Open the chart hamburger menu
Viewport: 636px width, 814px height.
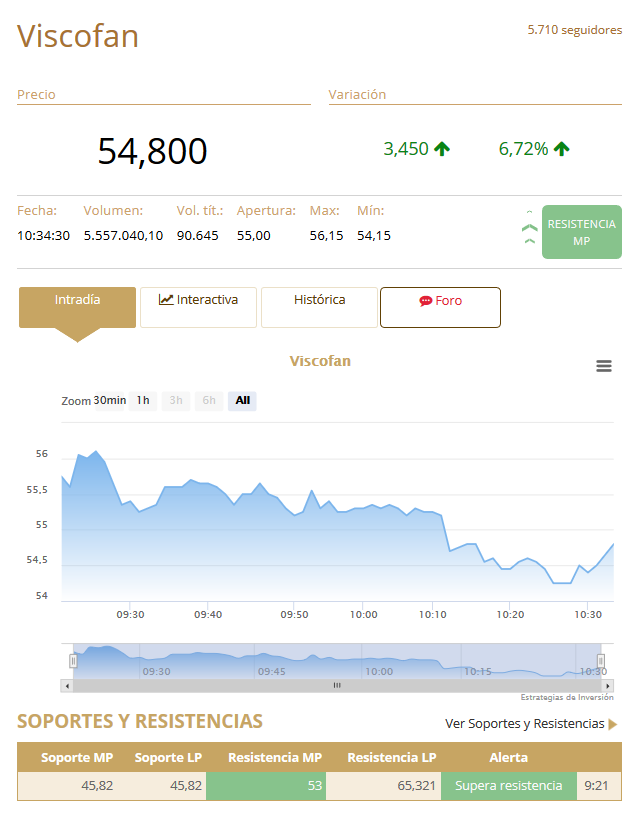click(603, 366)
